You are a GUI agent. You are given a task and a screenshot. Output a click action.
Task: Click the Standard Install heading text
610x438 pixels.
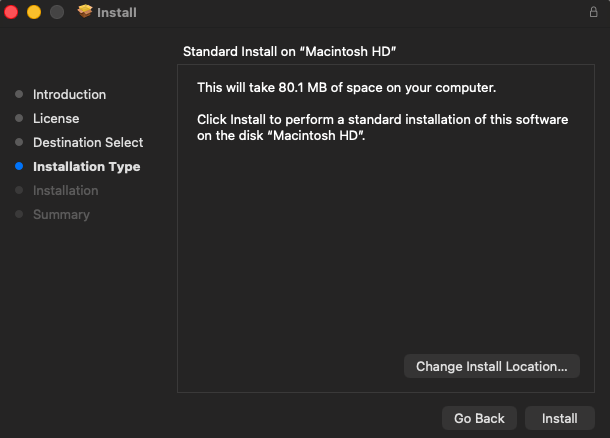pyautogui.click(x=298, y=50)
